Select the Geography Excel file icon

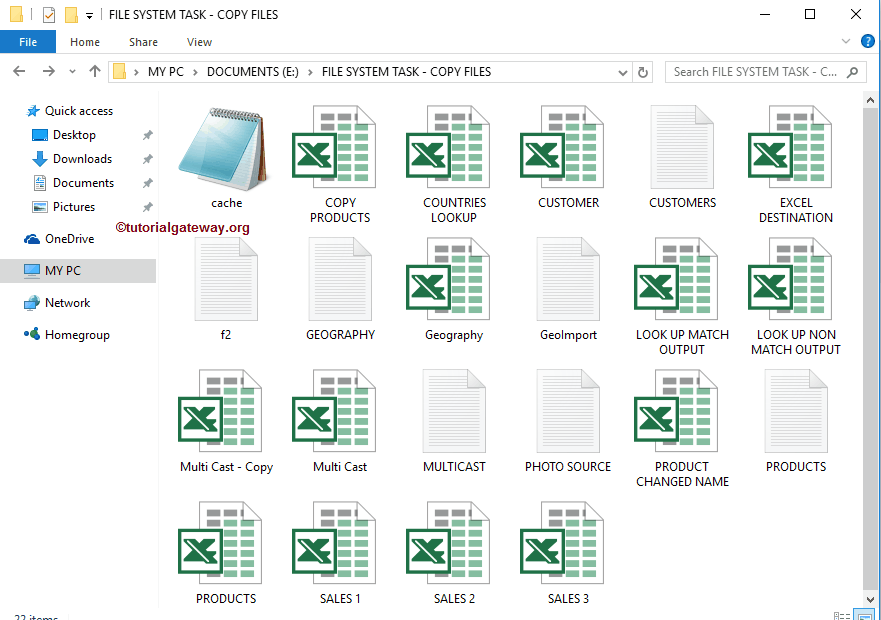tap(448, 279)
